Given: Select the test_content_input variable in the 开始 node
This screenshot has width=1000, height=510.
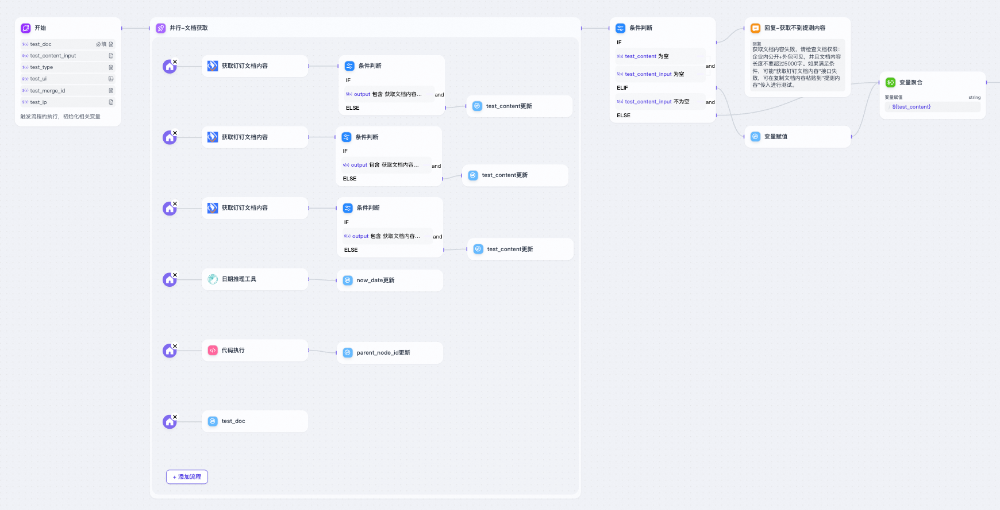Looking at the screenshot, I should pos(68,56).
